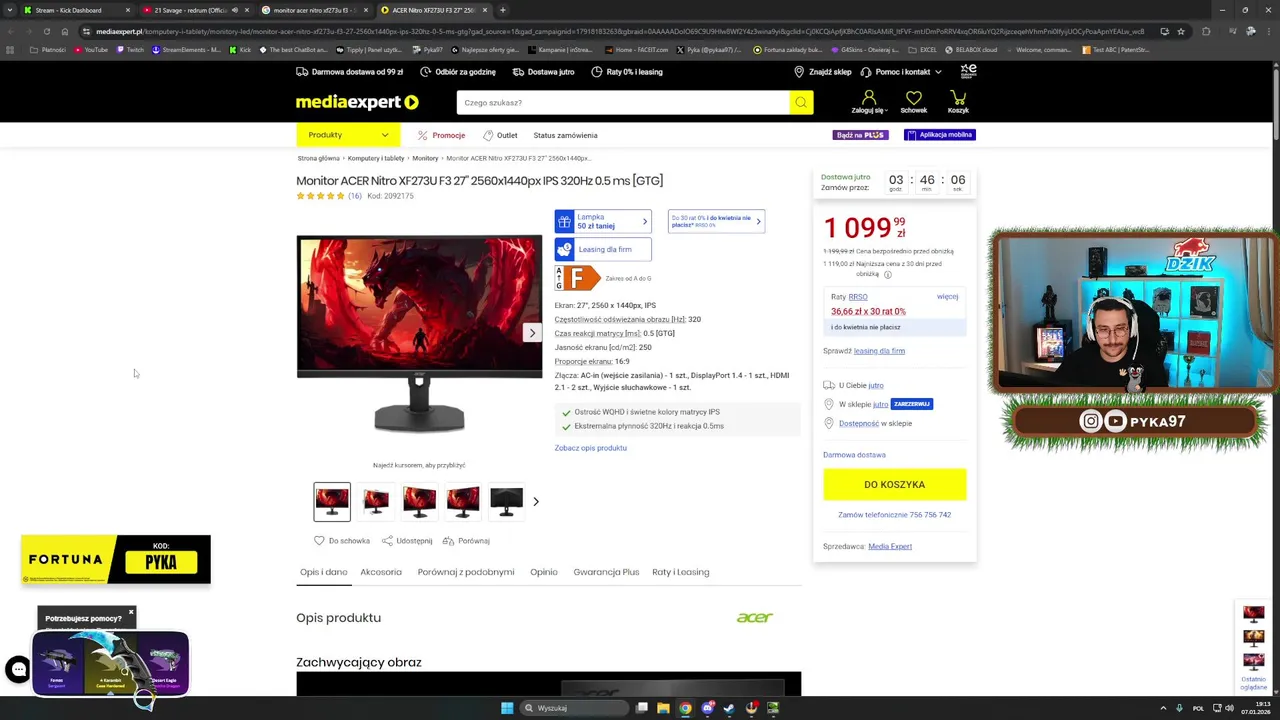Screen dimensions: 1280x720
Task: Bookmark this page with star icon
Action: click(1181, 31)
